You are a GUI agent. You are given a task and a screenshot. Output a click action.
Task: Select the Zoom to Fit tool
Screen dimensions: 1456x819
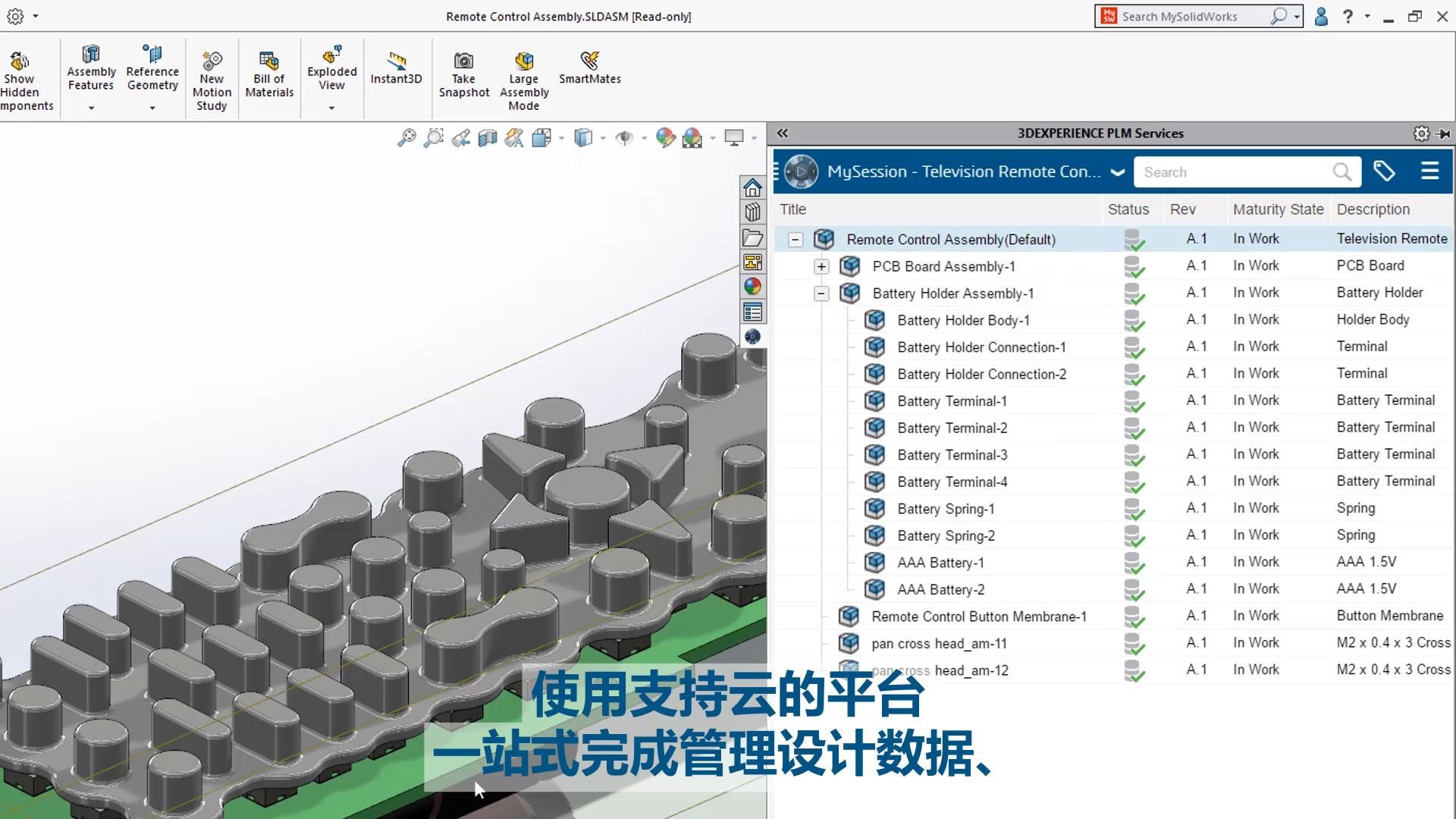click(x=407, y=137)
